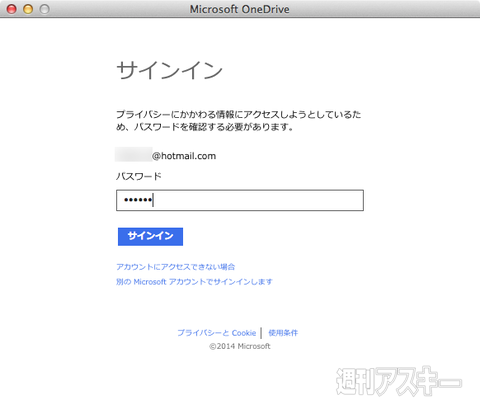Minimize the OneDrive window with yellow button
This screenshot has width=480, height=414.
(x=28, y=9)
